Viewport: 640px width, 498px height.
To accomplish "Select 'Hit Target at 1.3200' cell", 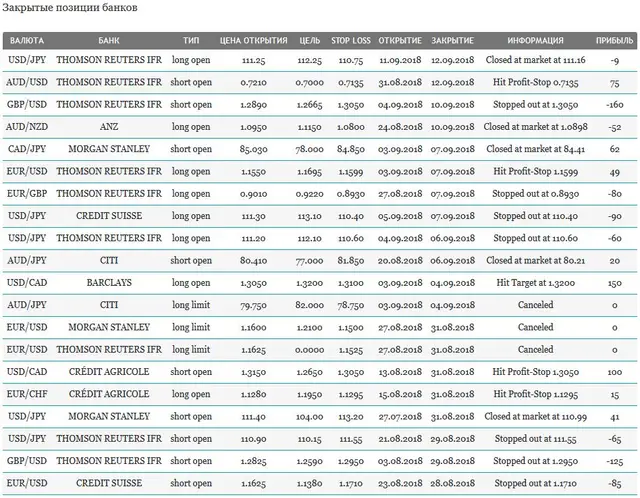I will (536, 282).
